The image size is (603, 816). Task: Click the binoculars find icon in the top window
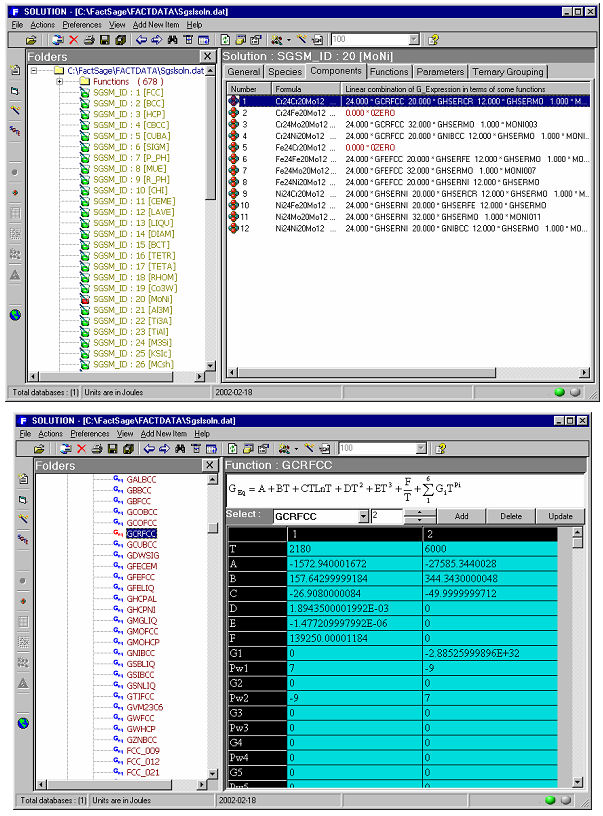(173, 40)
